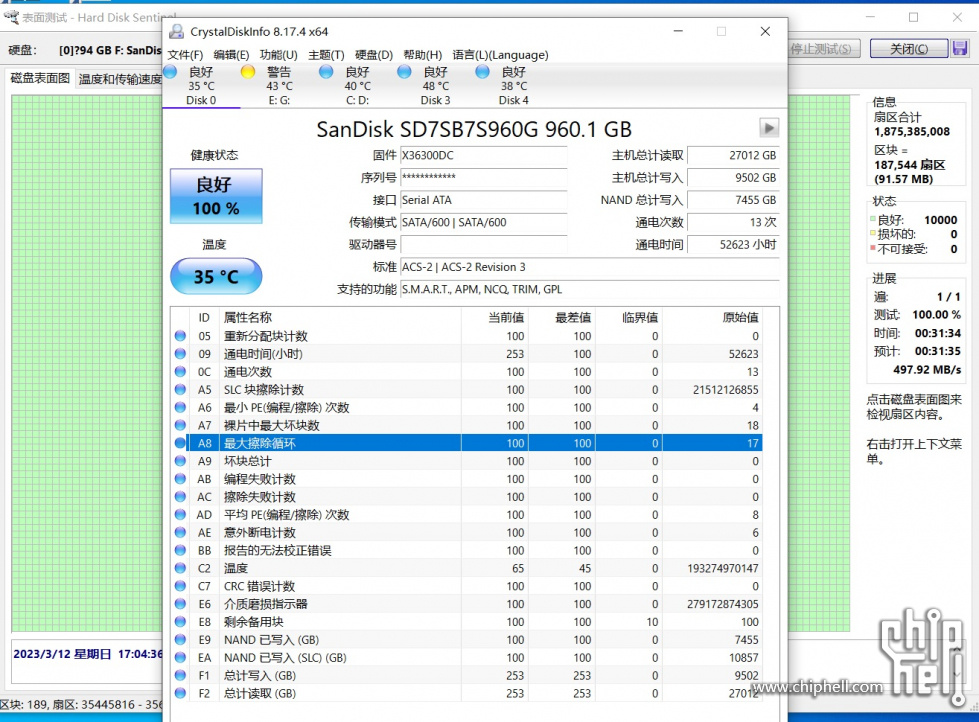The height and width of the screenshot is (722, 979).
Task: Select the Disk 0 drive tab
Action: tap(201, 86)
